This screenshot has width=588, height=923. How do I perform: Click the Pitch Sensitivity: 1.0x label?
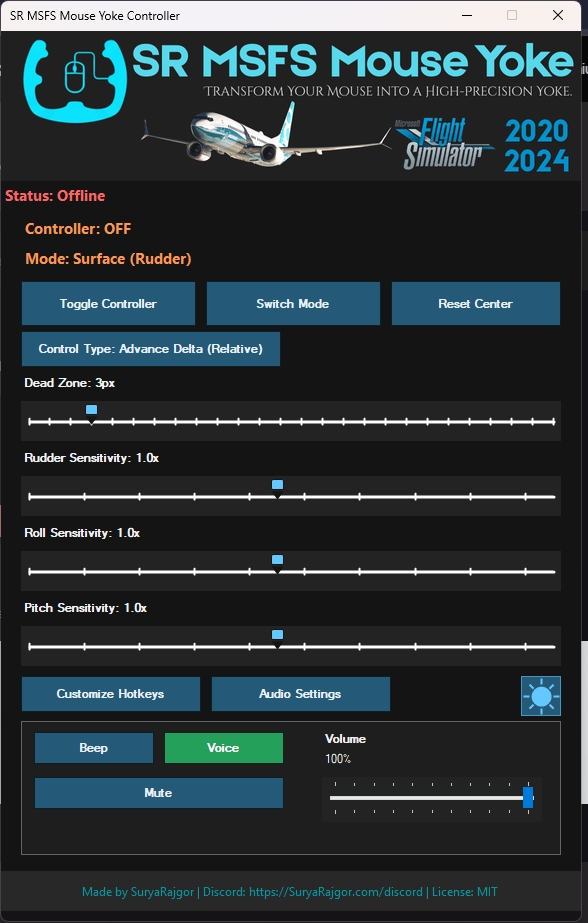point(85,607)
